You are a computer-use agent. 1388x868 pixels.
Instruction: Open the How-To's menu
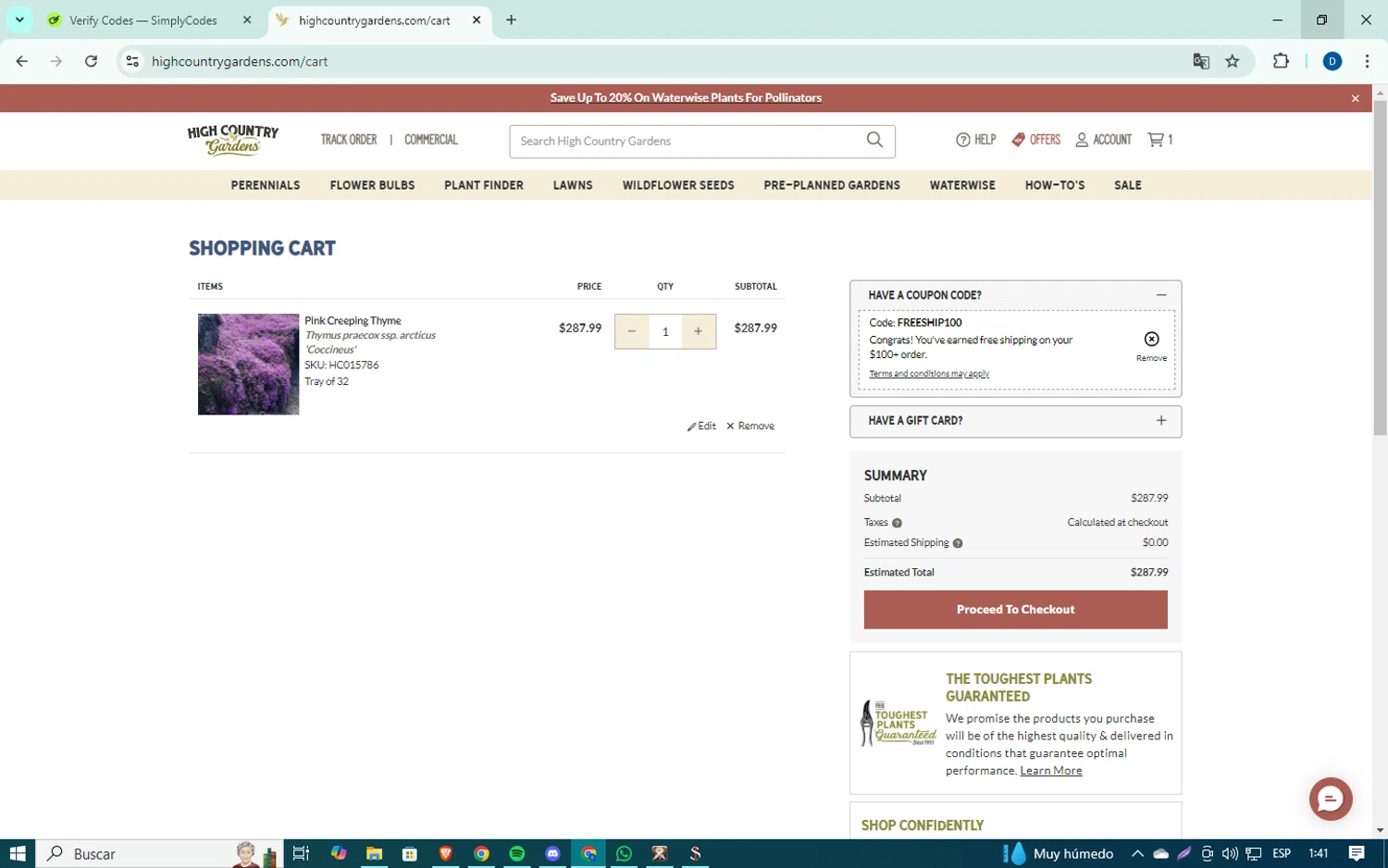pos(1055,185)
